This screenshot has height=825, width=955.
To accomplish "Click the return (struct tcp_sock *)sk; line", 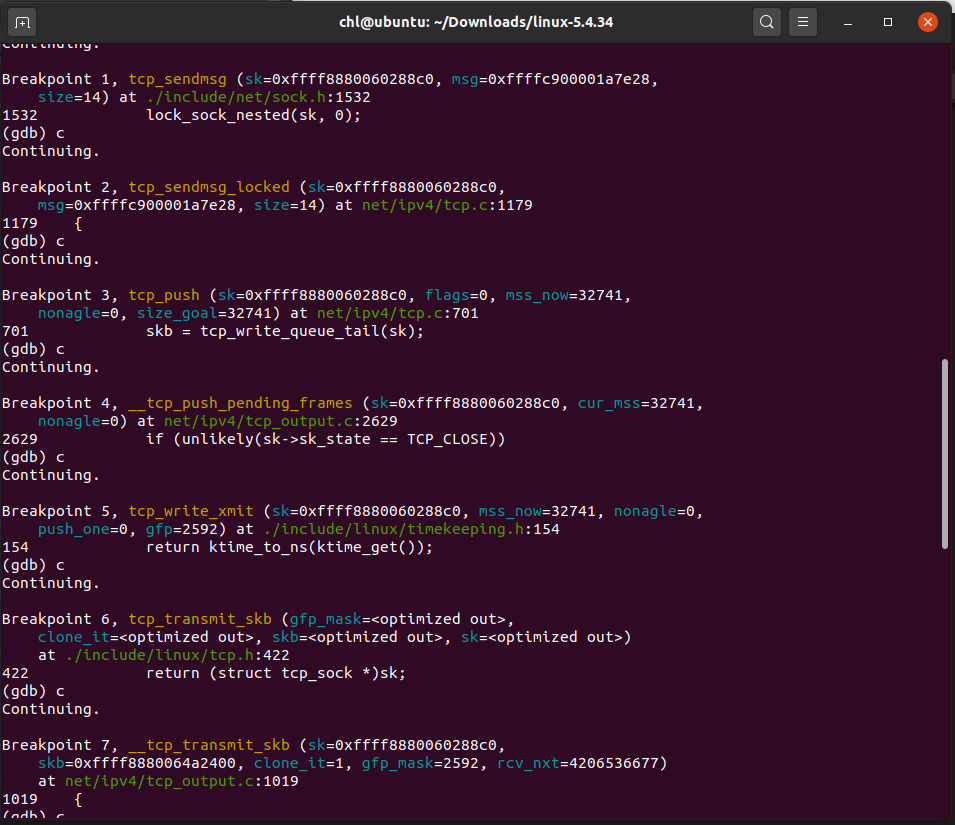I will coord(276,673).
